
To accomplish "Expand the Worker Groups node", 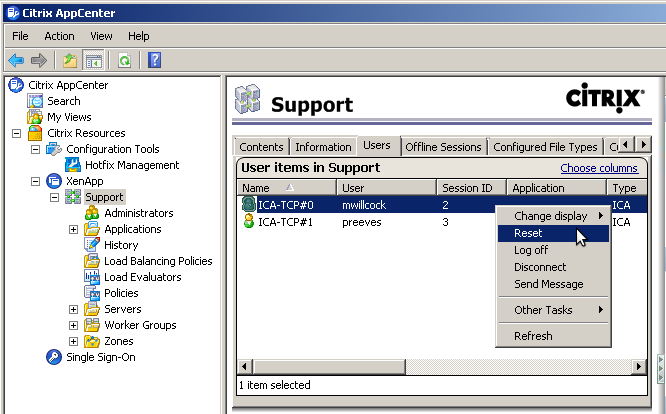I will click(73, 325).
